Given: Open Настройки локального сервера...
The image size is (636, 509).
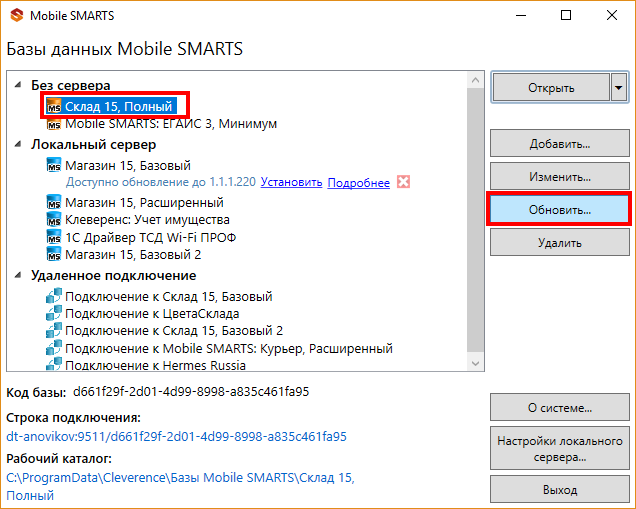Looking at the screenshot, I should tap(560, 449).
